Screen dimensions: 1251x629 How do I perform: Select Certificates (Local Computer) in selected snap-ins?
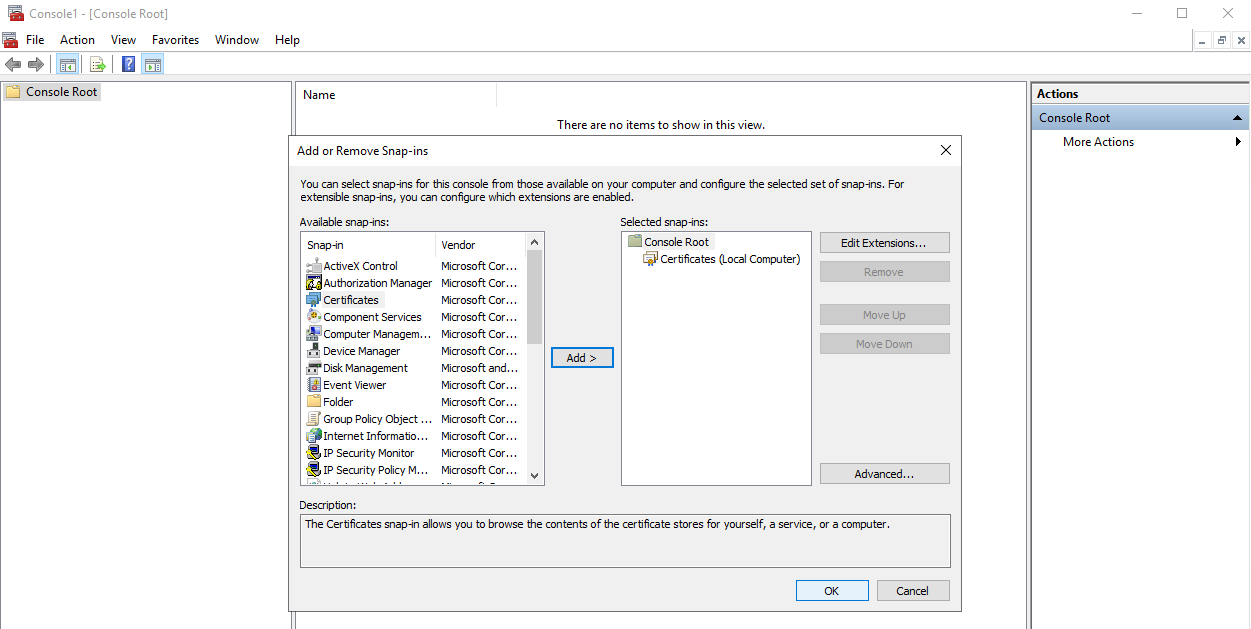point(729,259)
